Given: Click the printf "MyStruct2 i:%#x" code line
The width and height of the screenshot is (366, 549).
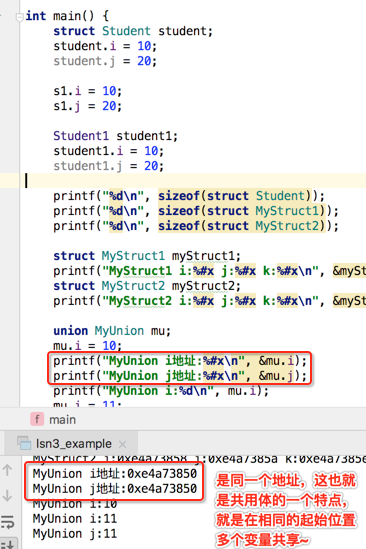Looking at the screenshot, I should coord(209,301).
